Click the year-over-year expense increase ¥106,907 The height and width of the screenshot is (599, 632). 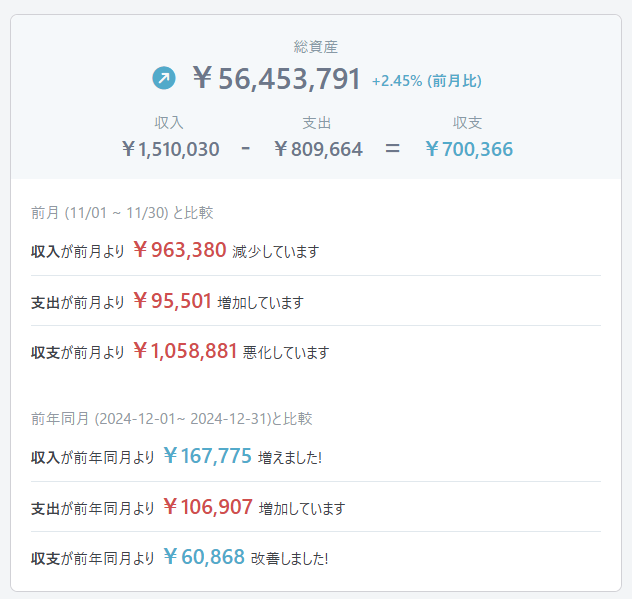[x=207, y=507]
